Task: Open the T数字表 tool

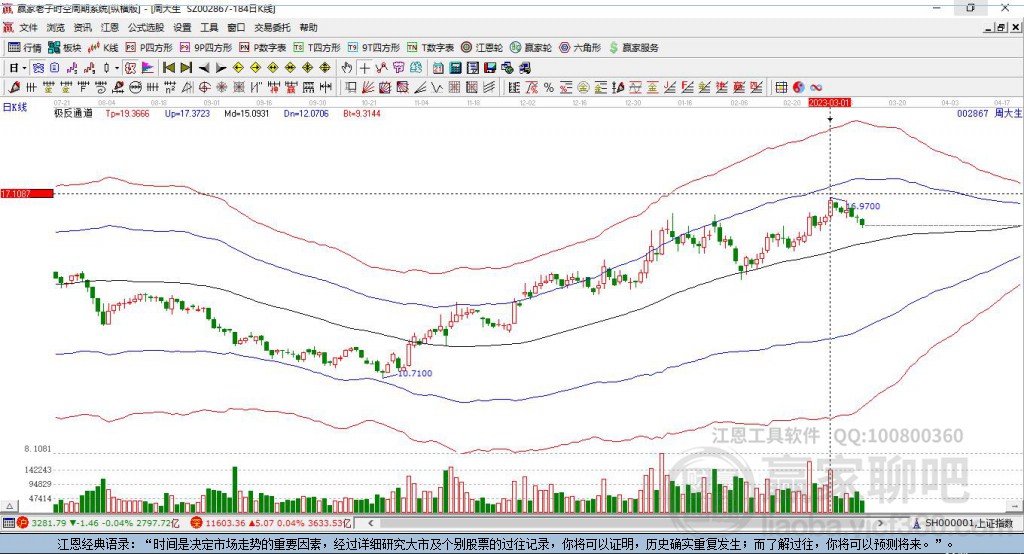Action: pos(430,48)
